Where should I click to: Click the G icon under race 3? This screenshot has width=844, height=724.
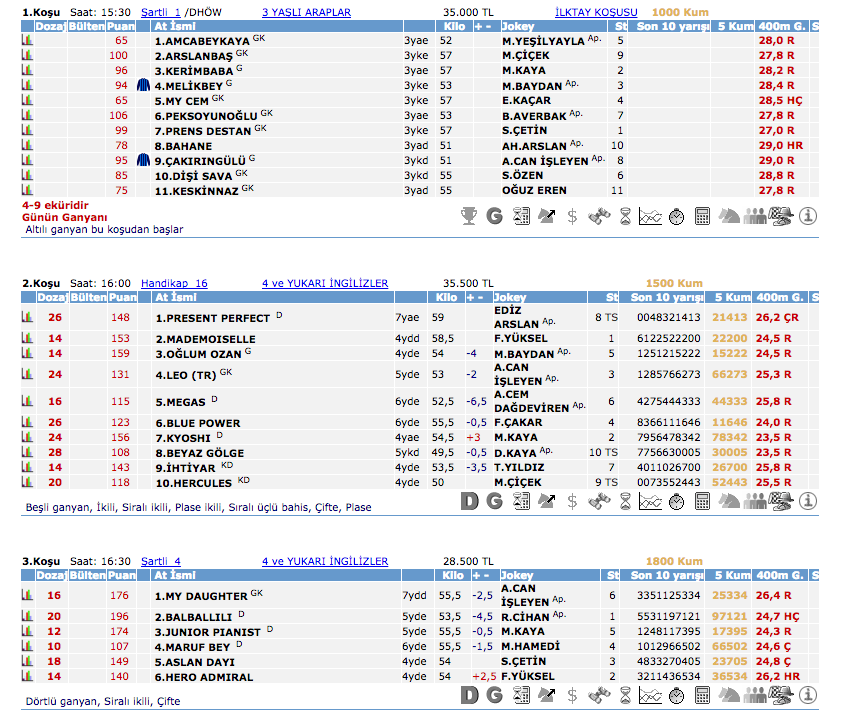click(x=495, y=695)
